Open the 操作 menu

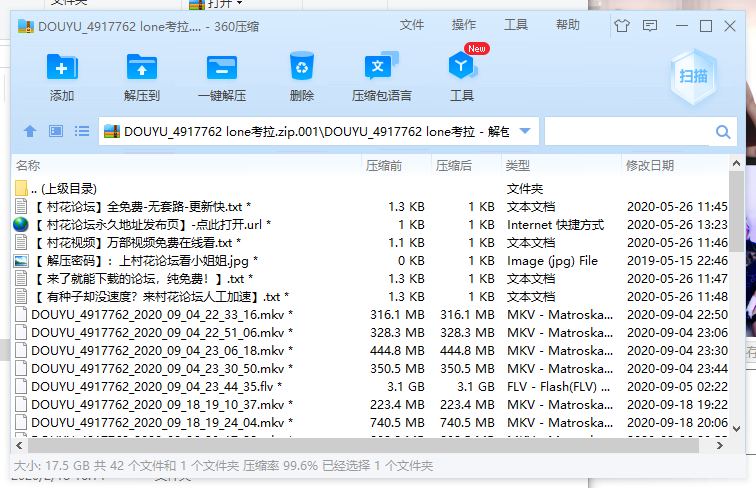464,25
